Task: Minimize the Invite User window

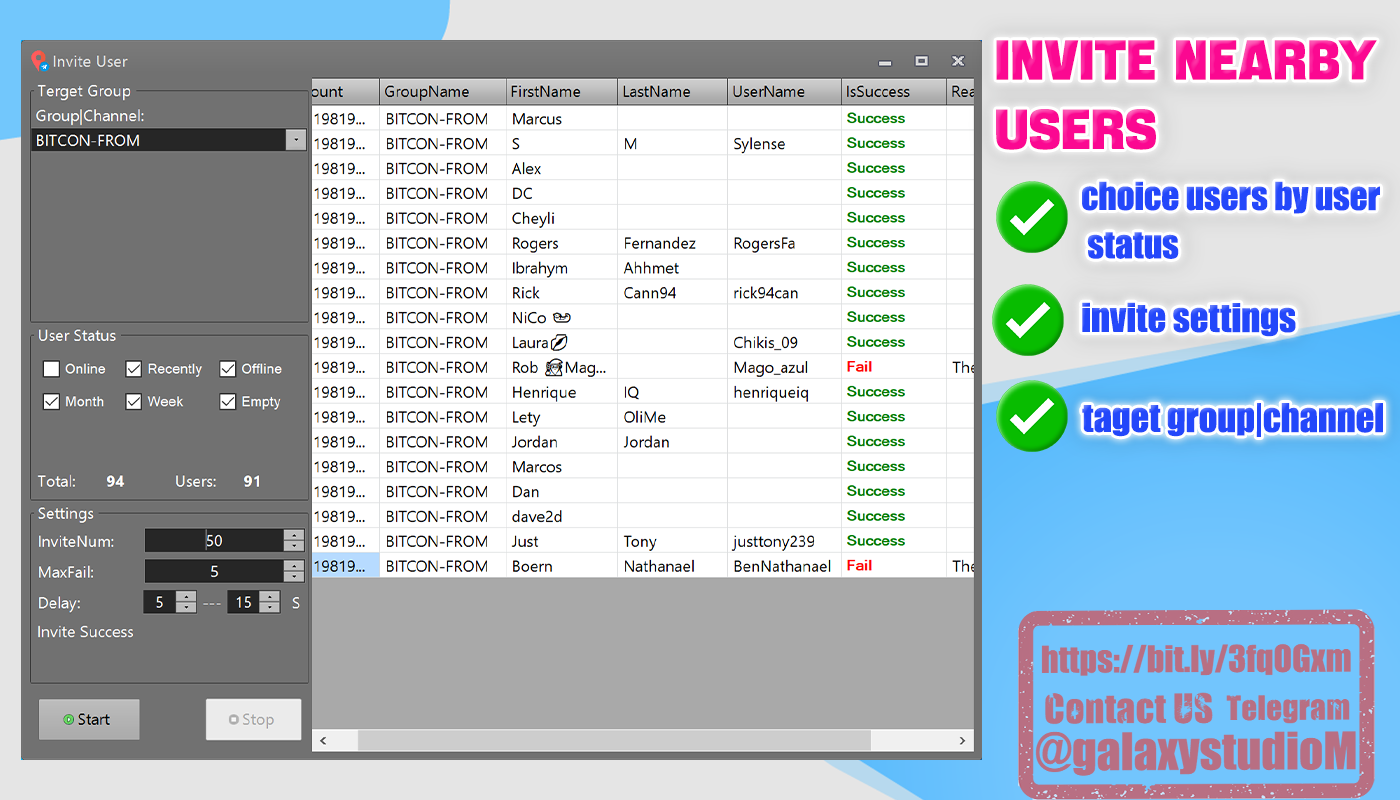Action: tap(884, 61)
